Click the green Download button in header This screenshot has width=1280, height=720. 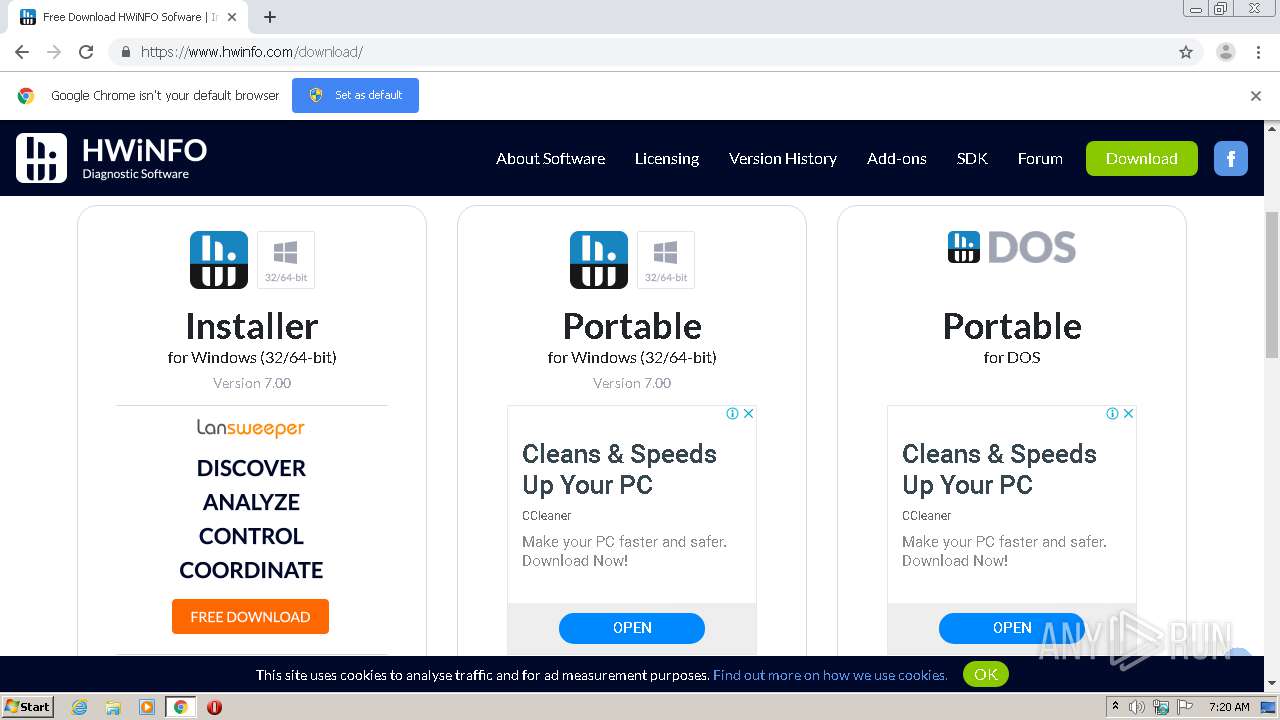click(x=1142, y=158)
